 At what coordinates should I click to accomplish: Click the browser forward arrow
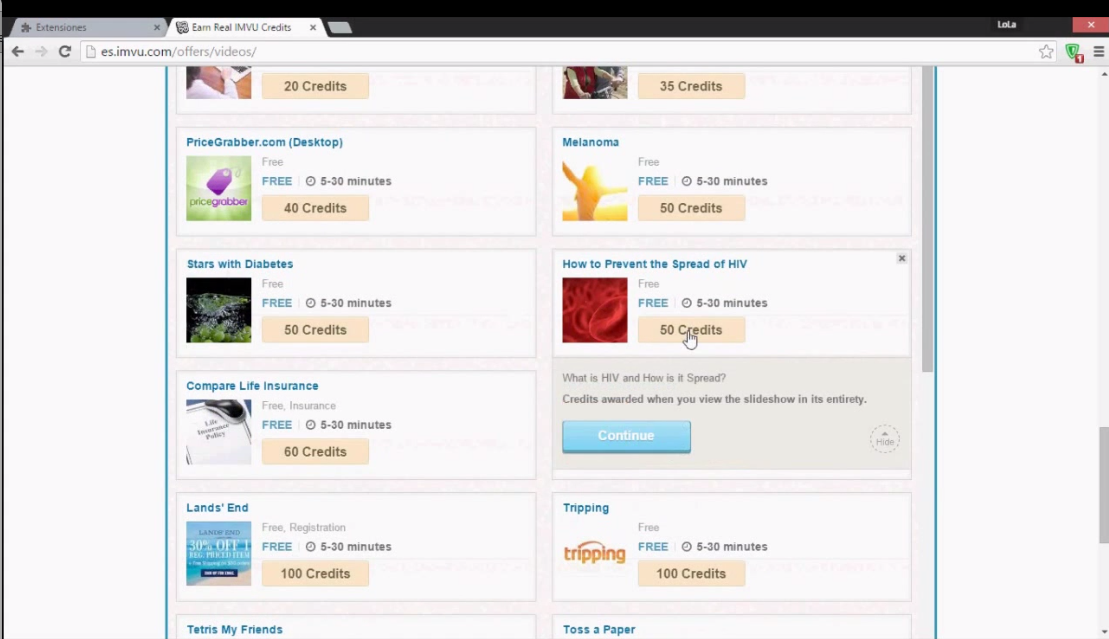click(x=41, y=52)
